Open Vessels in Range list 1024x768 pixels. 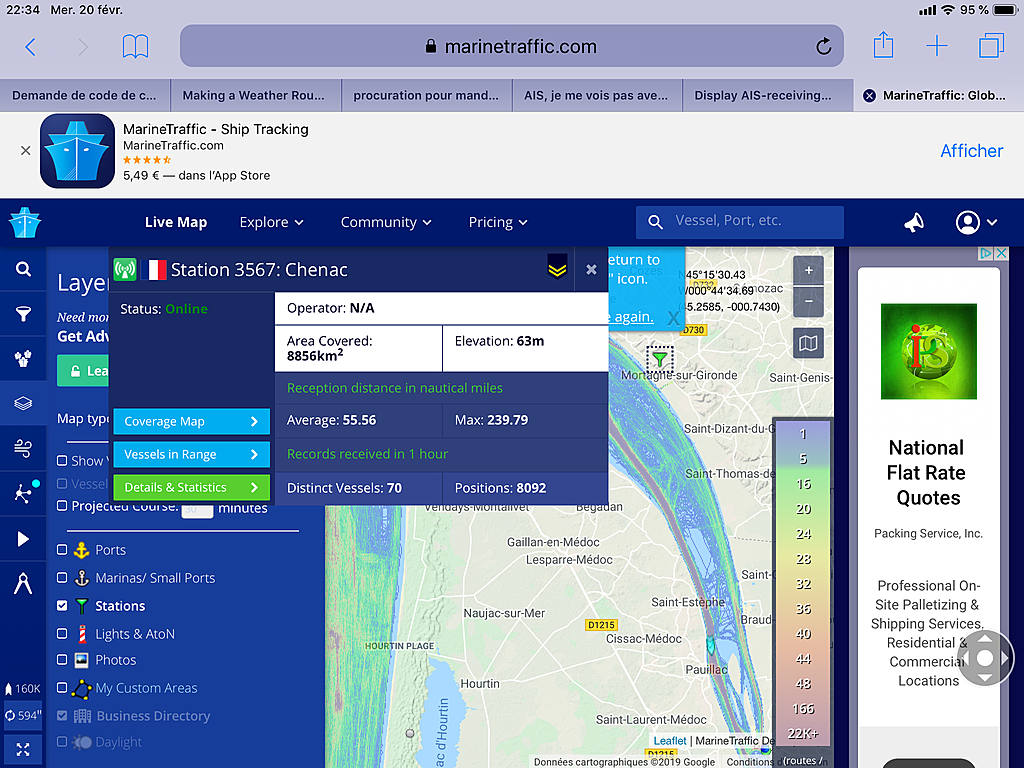pyautogui.click(x=191, y=455)
